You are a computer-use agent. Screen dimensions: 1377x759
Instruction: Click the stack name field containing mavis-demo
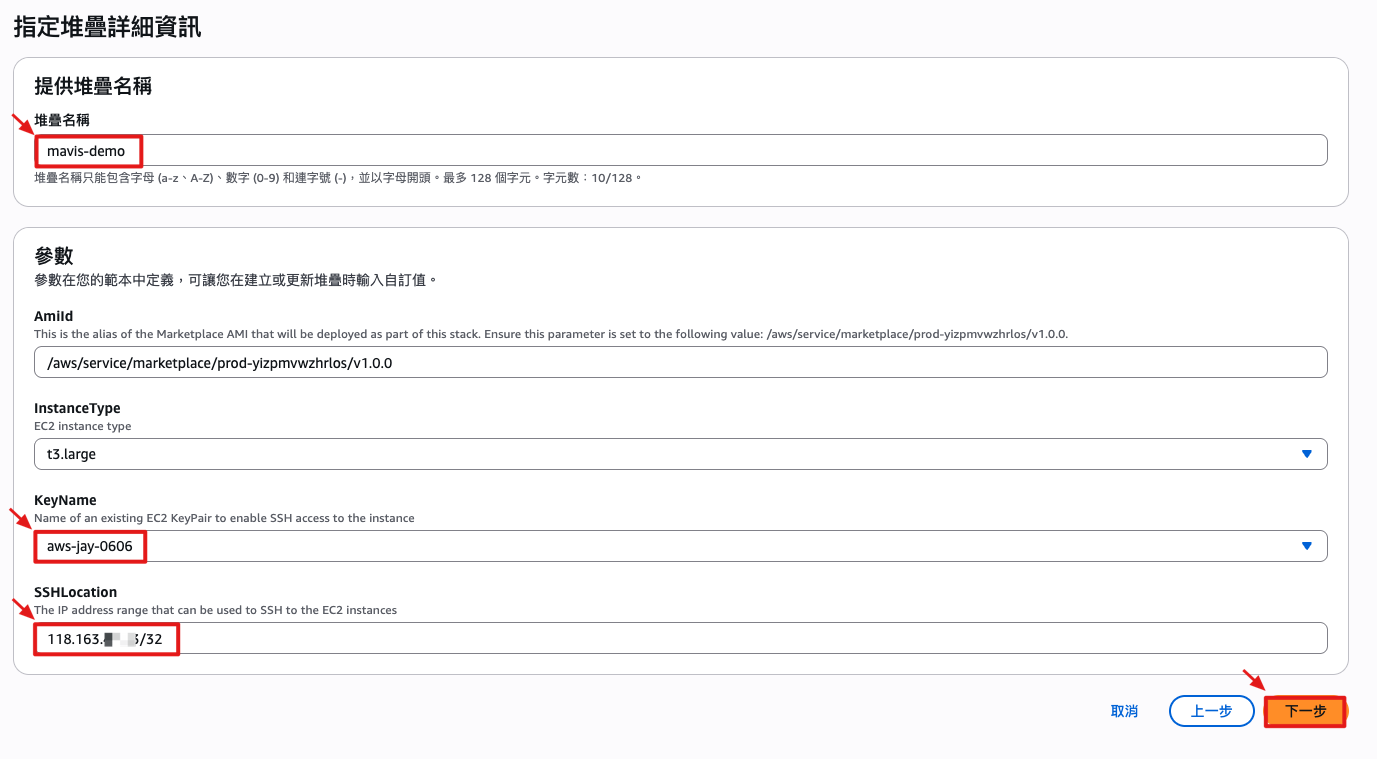680,151
